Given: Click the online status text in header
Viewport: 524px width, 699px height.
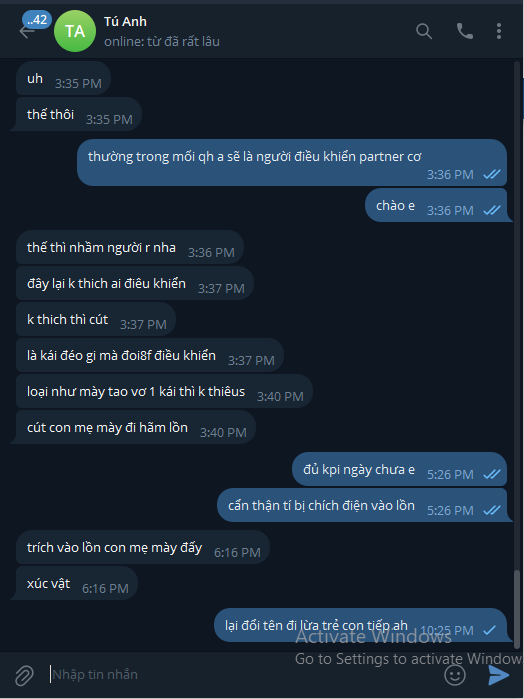Looking at the screenshot, I should pos(161,41).
